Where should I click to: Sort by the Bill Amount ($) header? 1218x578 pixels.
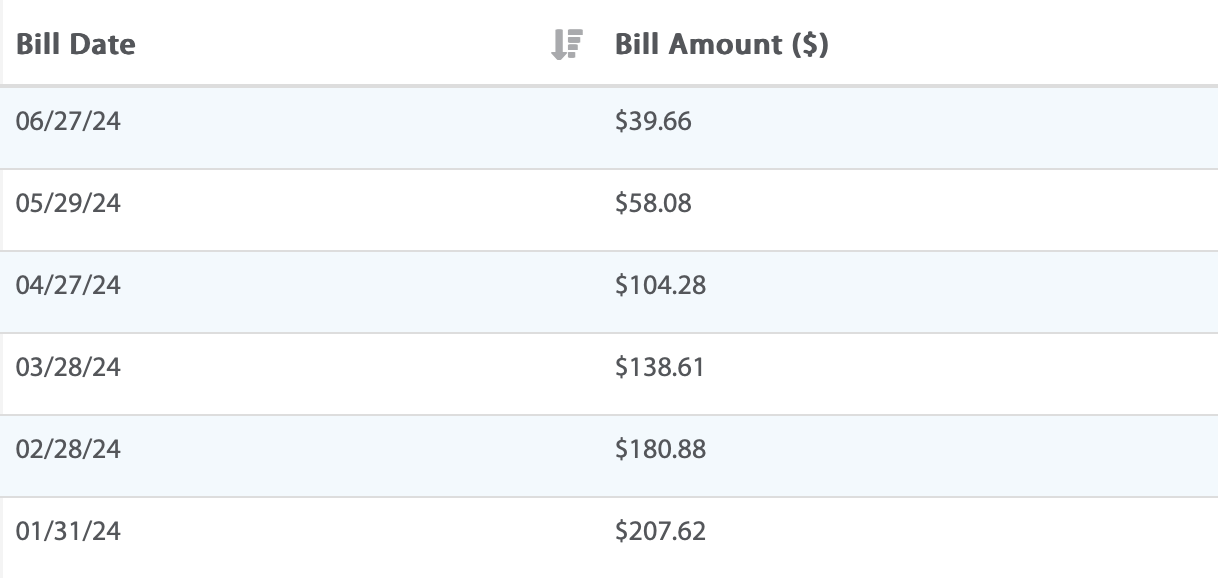tap(721, 44)
